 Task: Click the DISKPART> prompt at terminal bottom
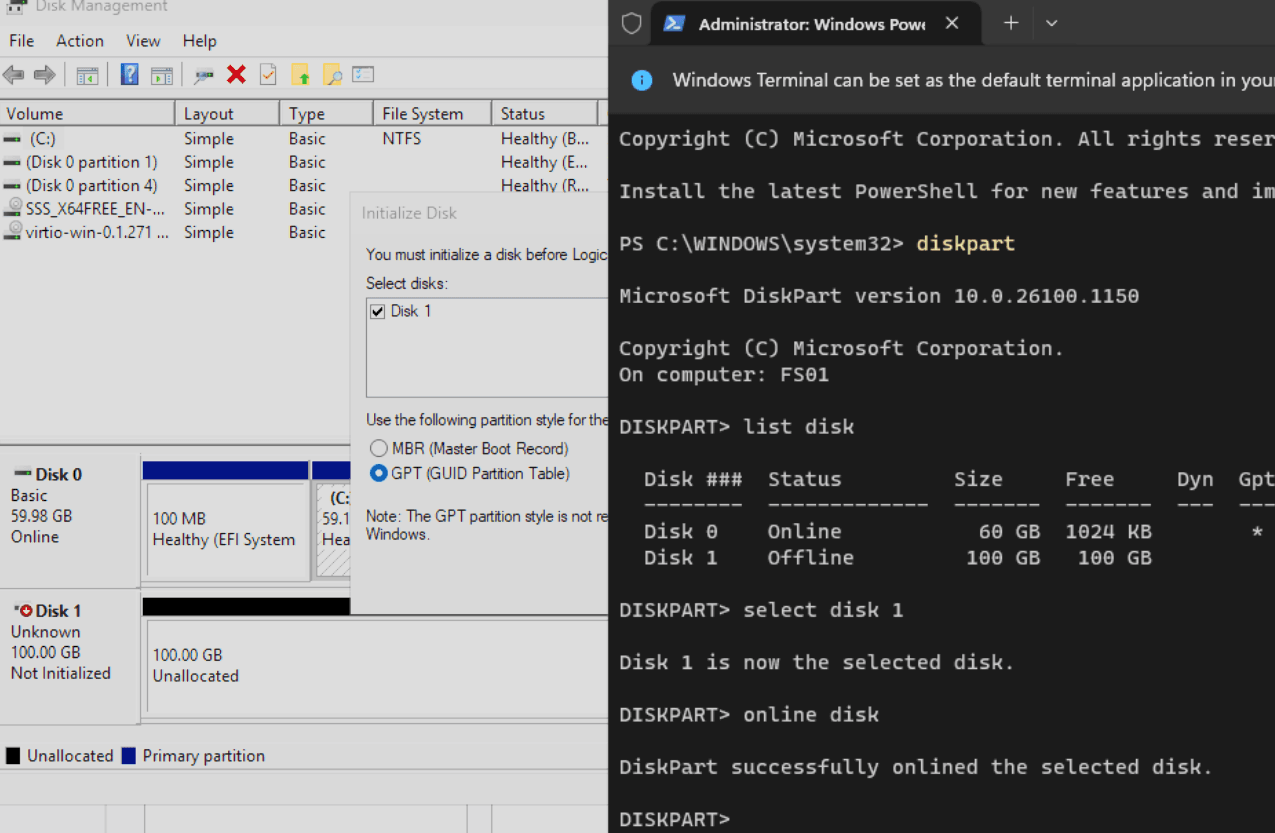coord(675,819)
